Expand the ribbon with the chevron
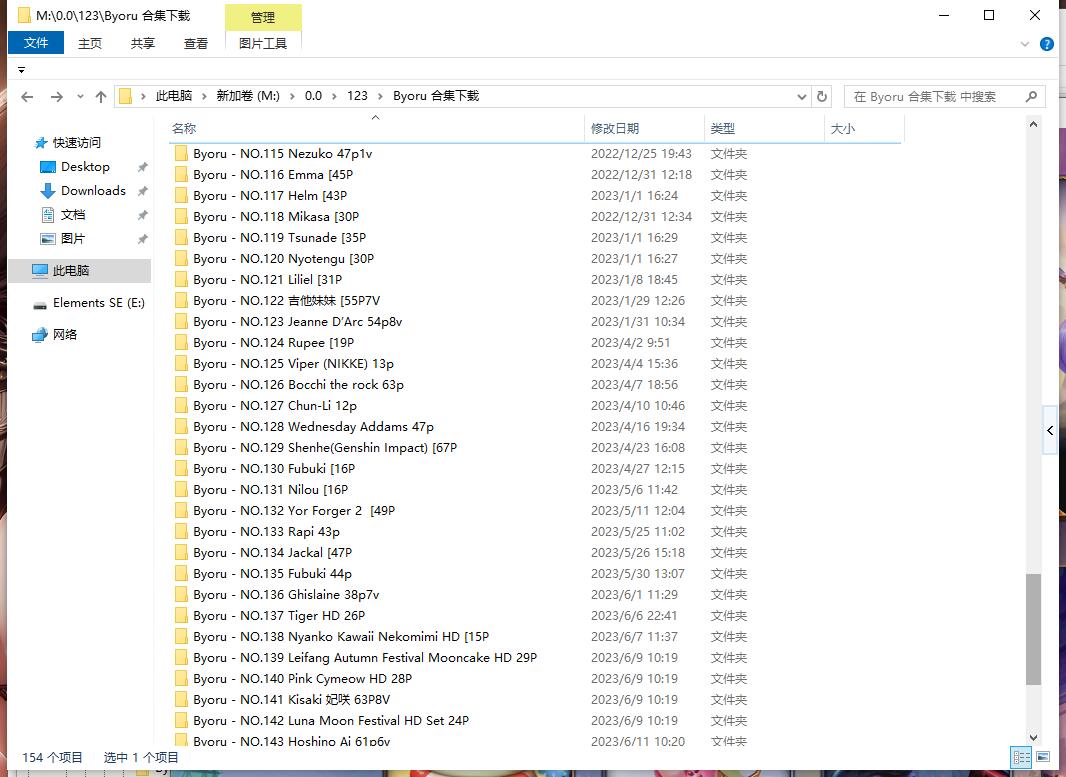Image resolution: width=1066 pixels, height=777 pixels. [1025, 44]
